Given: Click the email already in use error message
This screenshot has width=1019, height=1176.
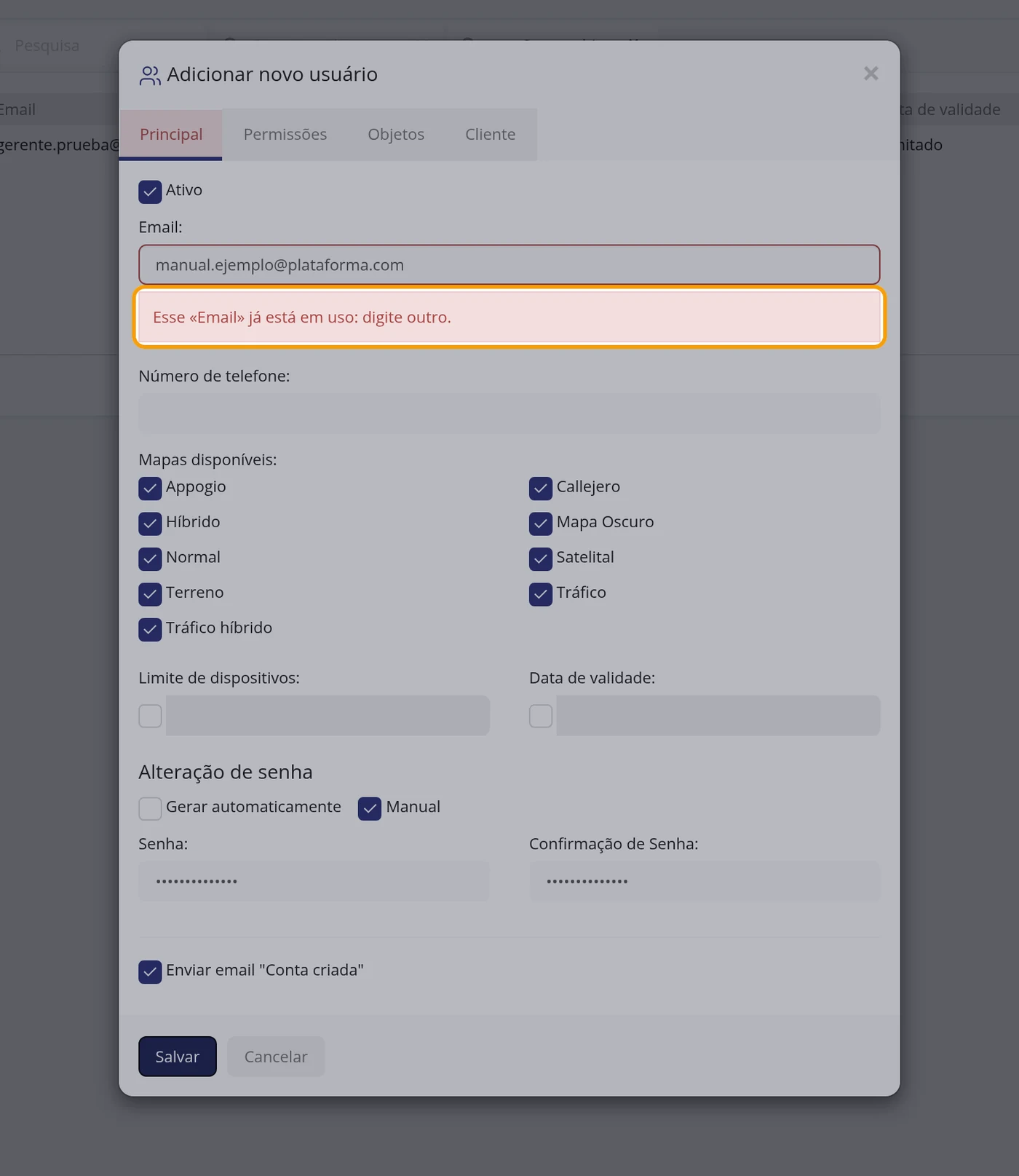Looking at the screenshot, I should [x=509, y=317].
